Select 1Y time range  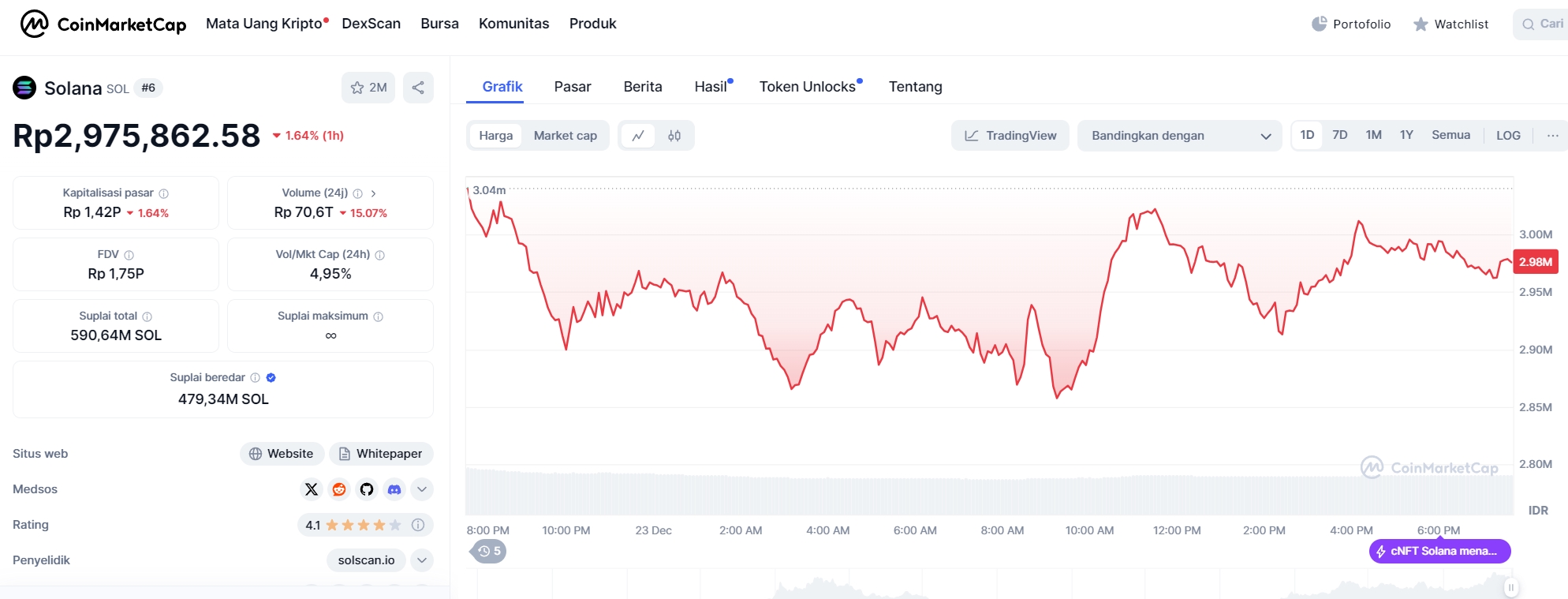coord(1406,135)
